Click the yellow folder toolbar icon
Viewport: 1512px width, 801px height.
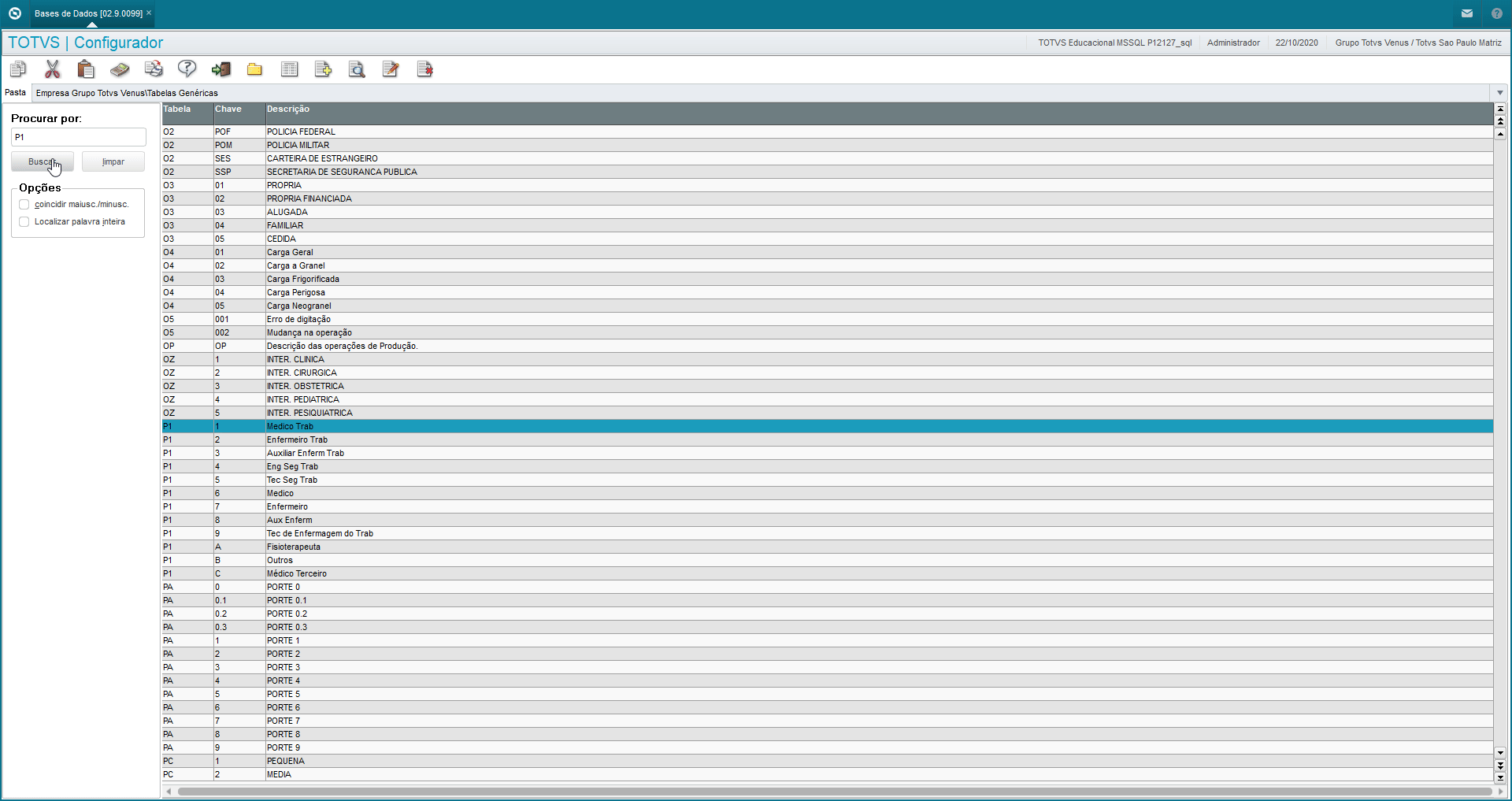(x=255, y=69)
